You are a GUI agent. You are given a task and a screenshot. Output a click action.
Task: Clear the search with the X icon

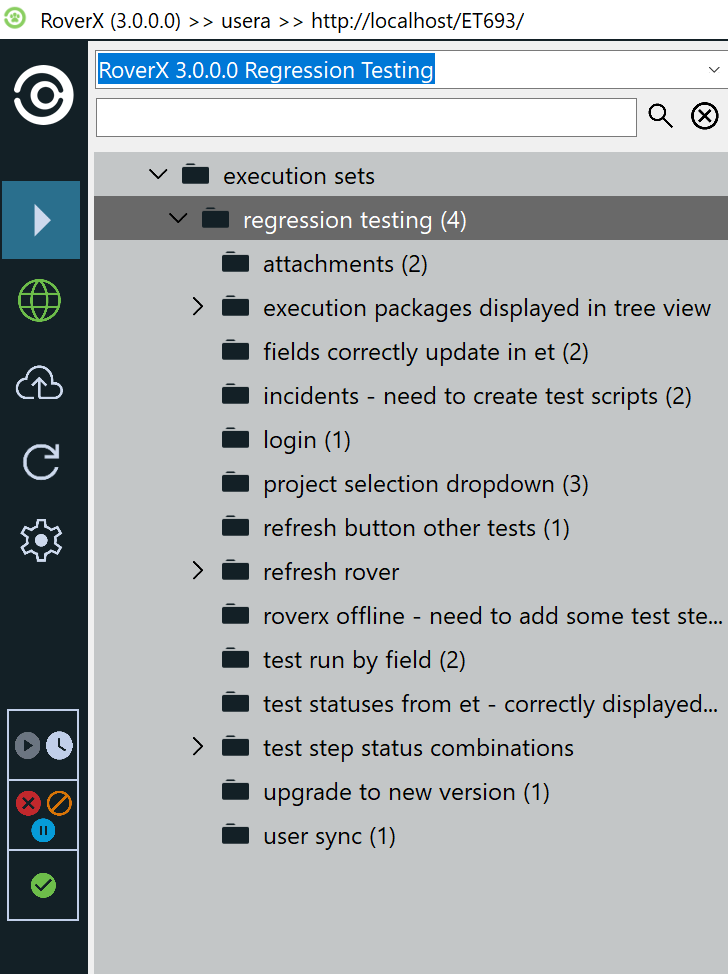[705, 116]
